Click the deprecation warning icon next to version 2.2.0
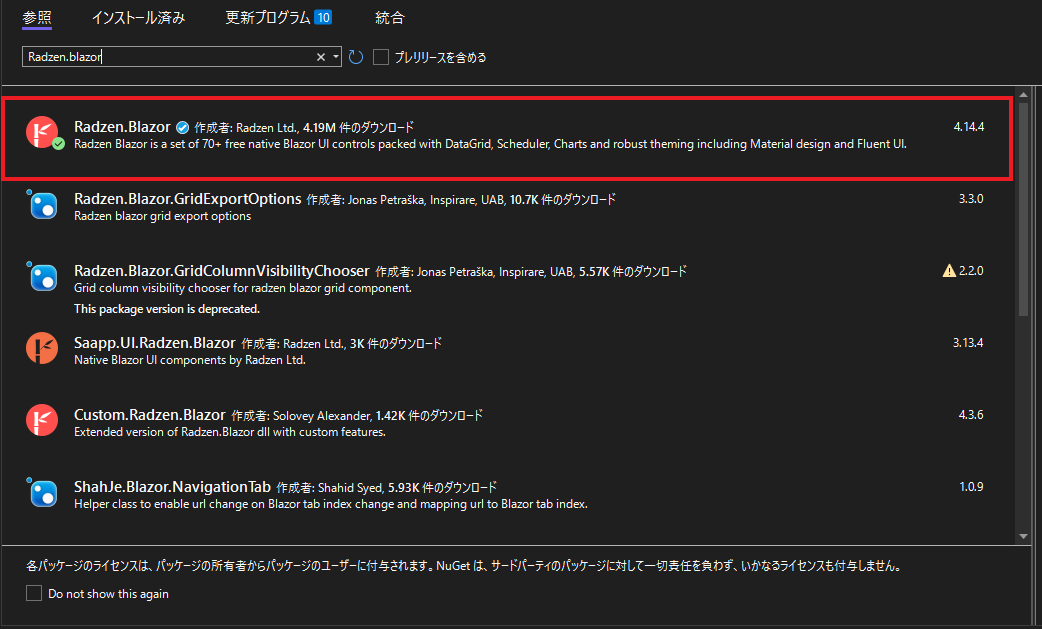The height and width of the screenshot is (629, 1042). tap(948, 270)
